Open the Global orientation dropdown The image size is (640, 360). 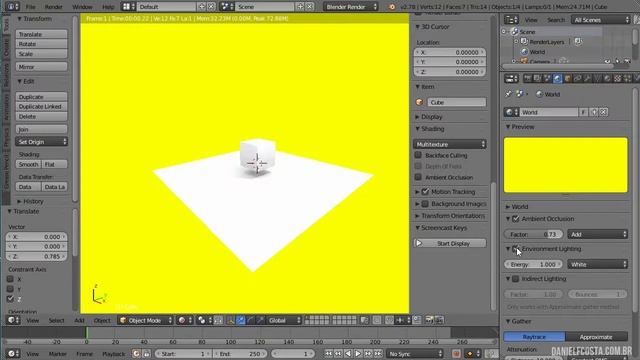point(283,320)
